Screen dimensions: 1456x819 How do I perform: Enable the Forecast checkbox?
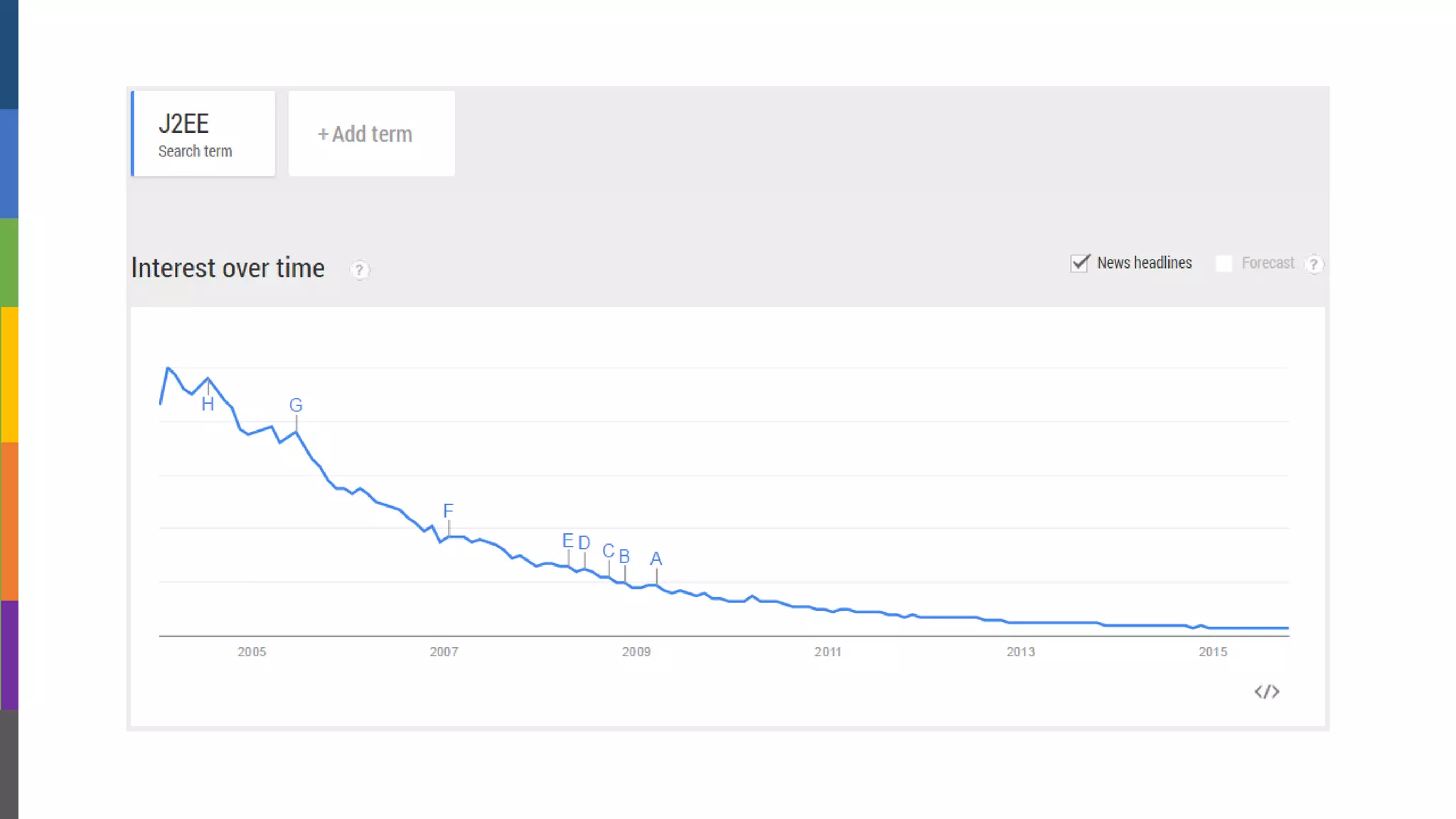(1224, 264)
